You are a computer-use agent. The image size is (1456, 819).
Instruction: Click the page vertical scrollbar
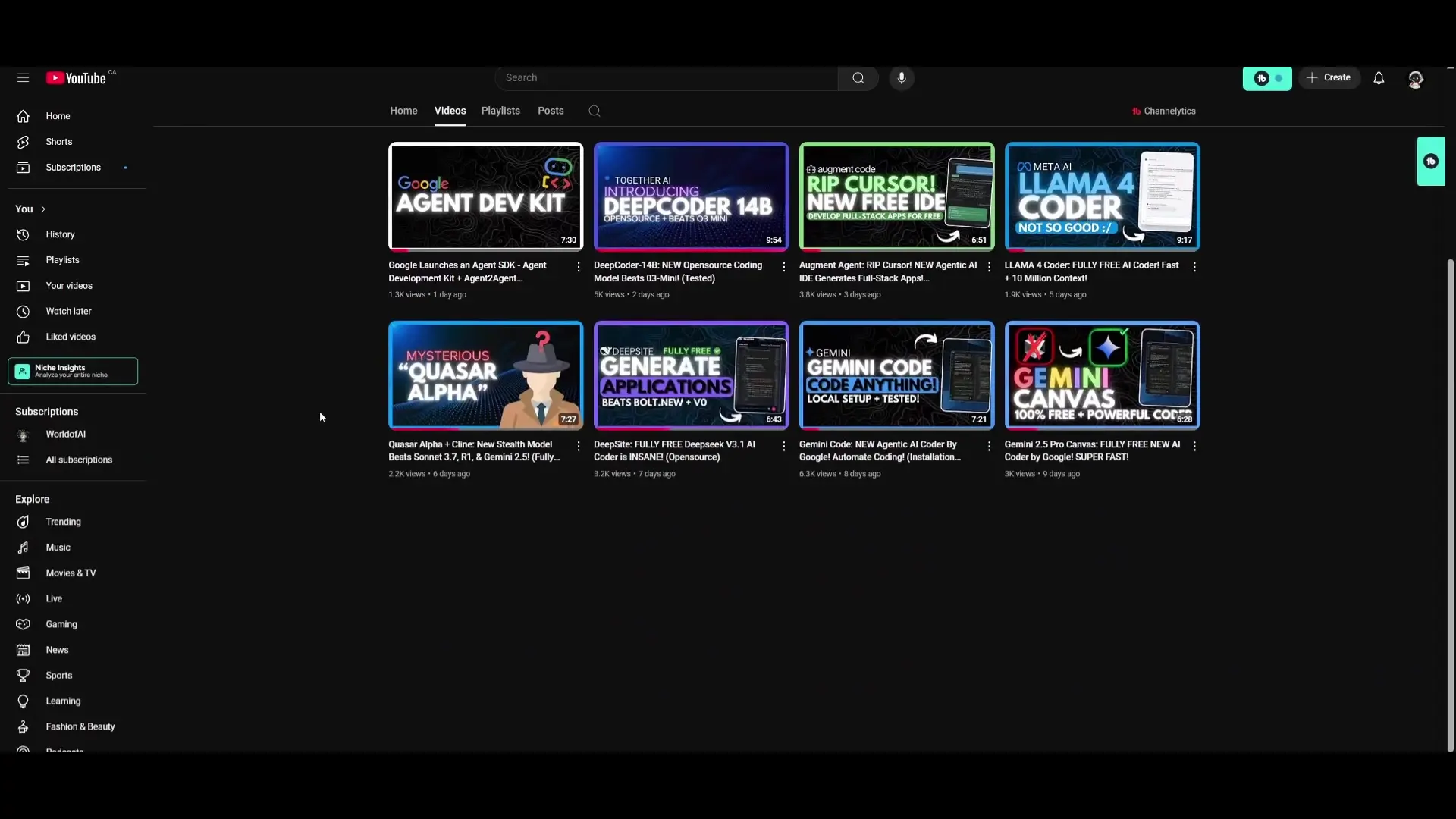(1450, 504)
